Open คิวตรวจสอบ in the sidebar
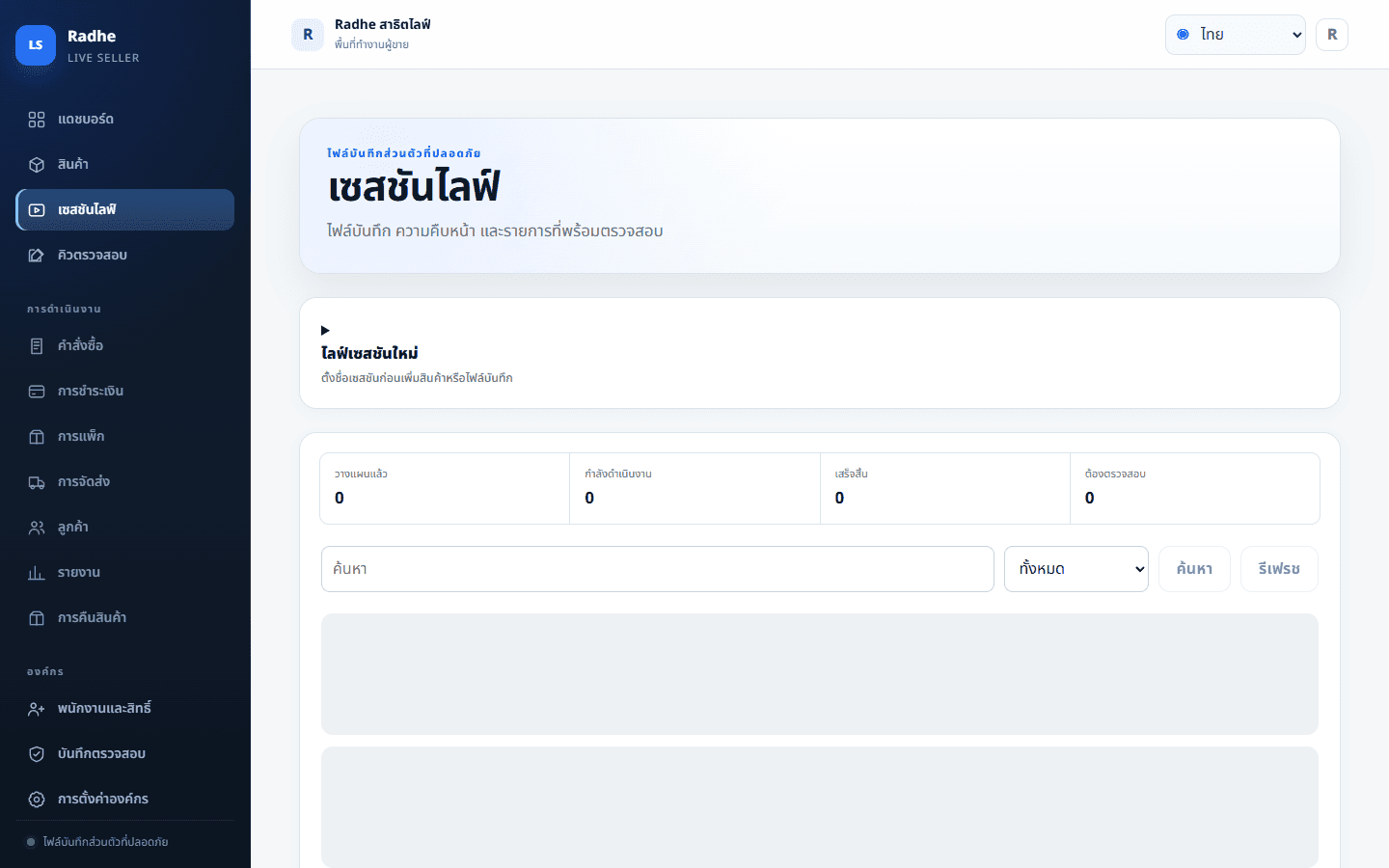Viewport: 1389px width, 868px height. tap(125, 256)
